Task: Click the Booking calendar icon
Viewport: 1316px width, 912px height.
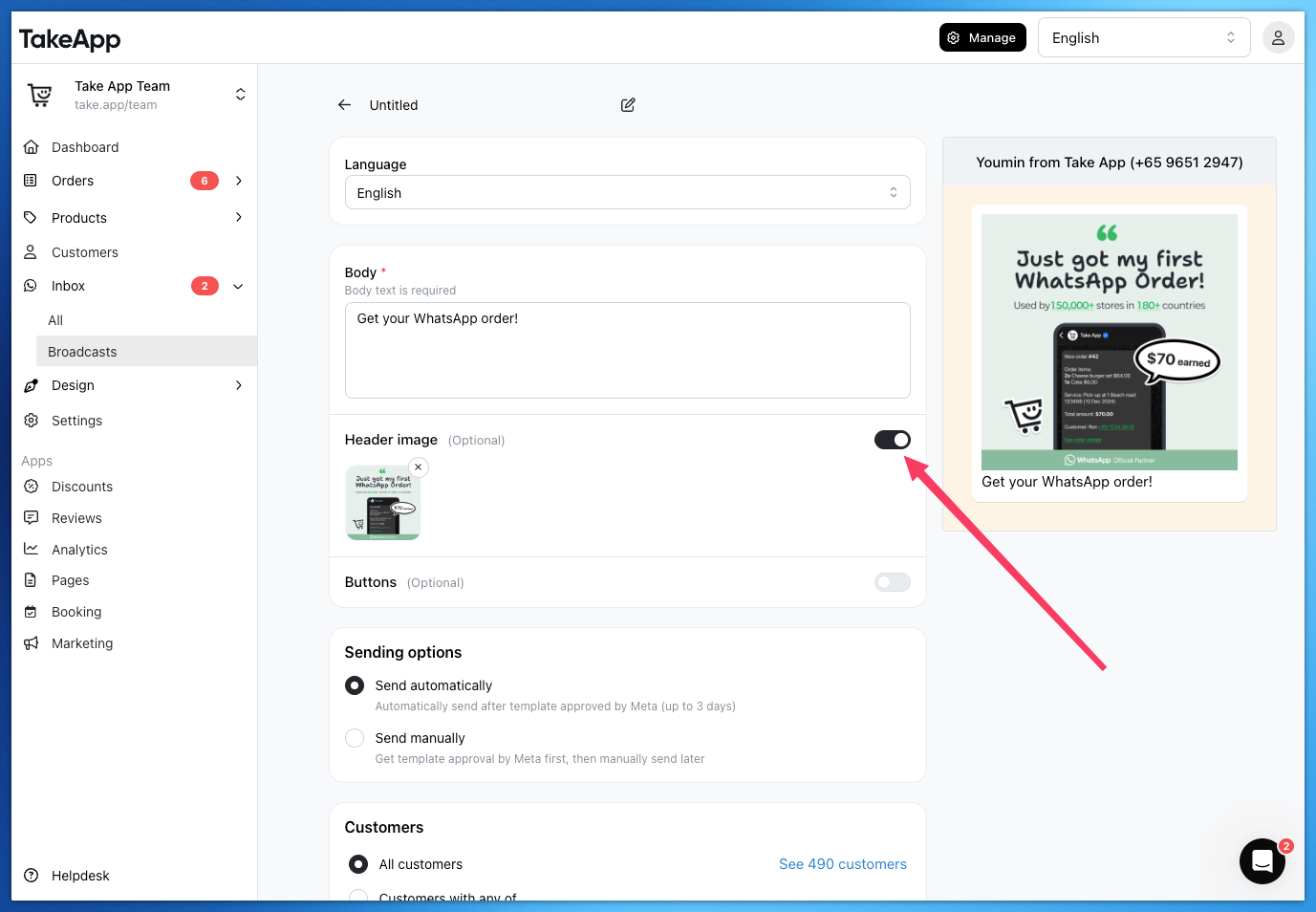Action: pyautogui.click(x=31, y=612)
